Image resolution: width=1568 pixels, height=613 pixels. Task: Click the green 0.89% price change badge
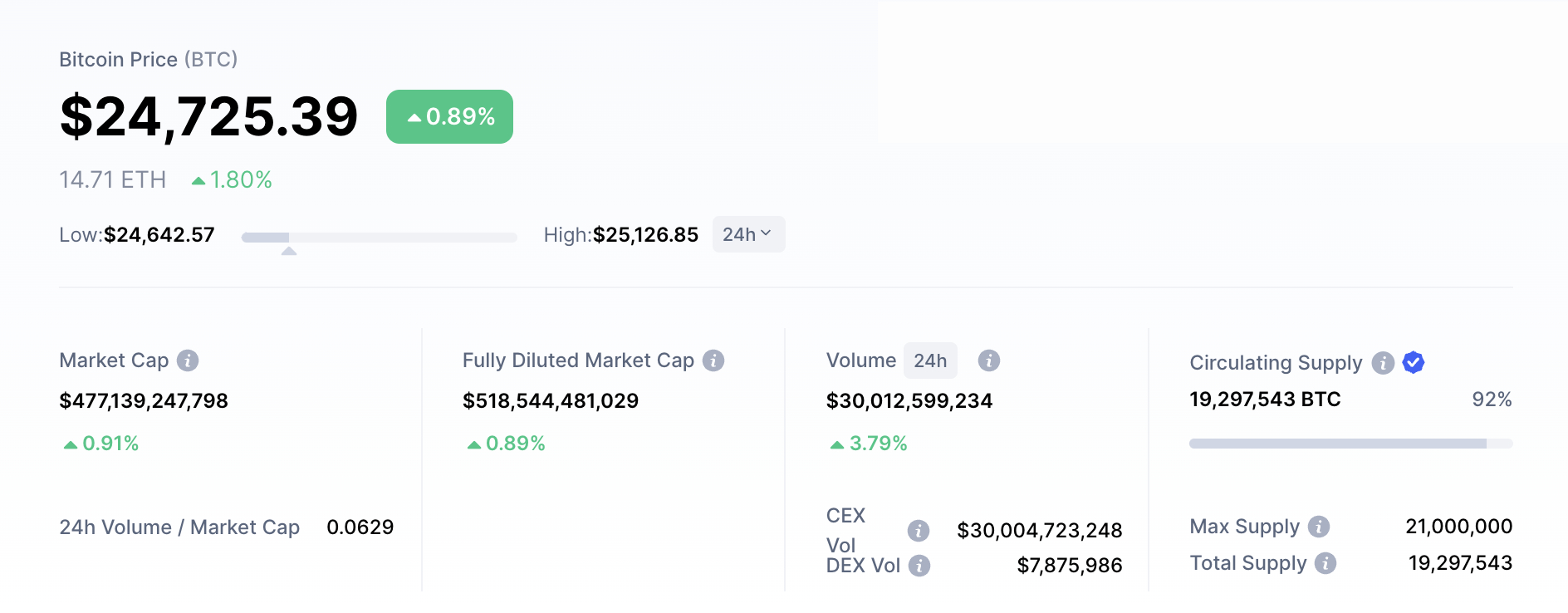pos(449,116)
